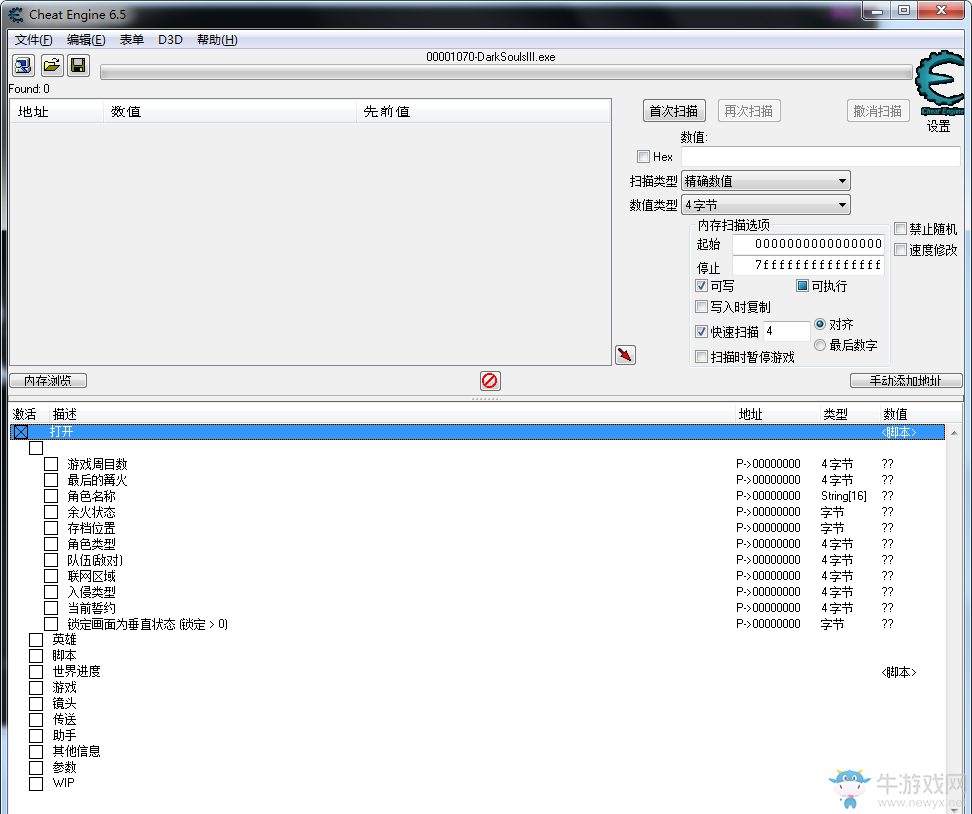Click the cheat table scrollbar up arrow
The height and width of the screenshot is (814, 972).
(954, 432)
